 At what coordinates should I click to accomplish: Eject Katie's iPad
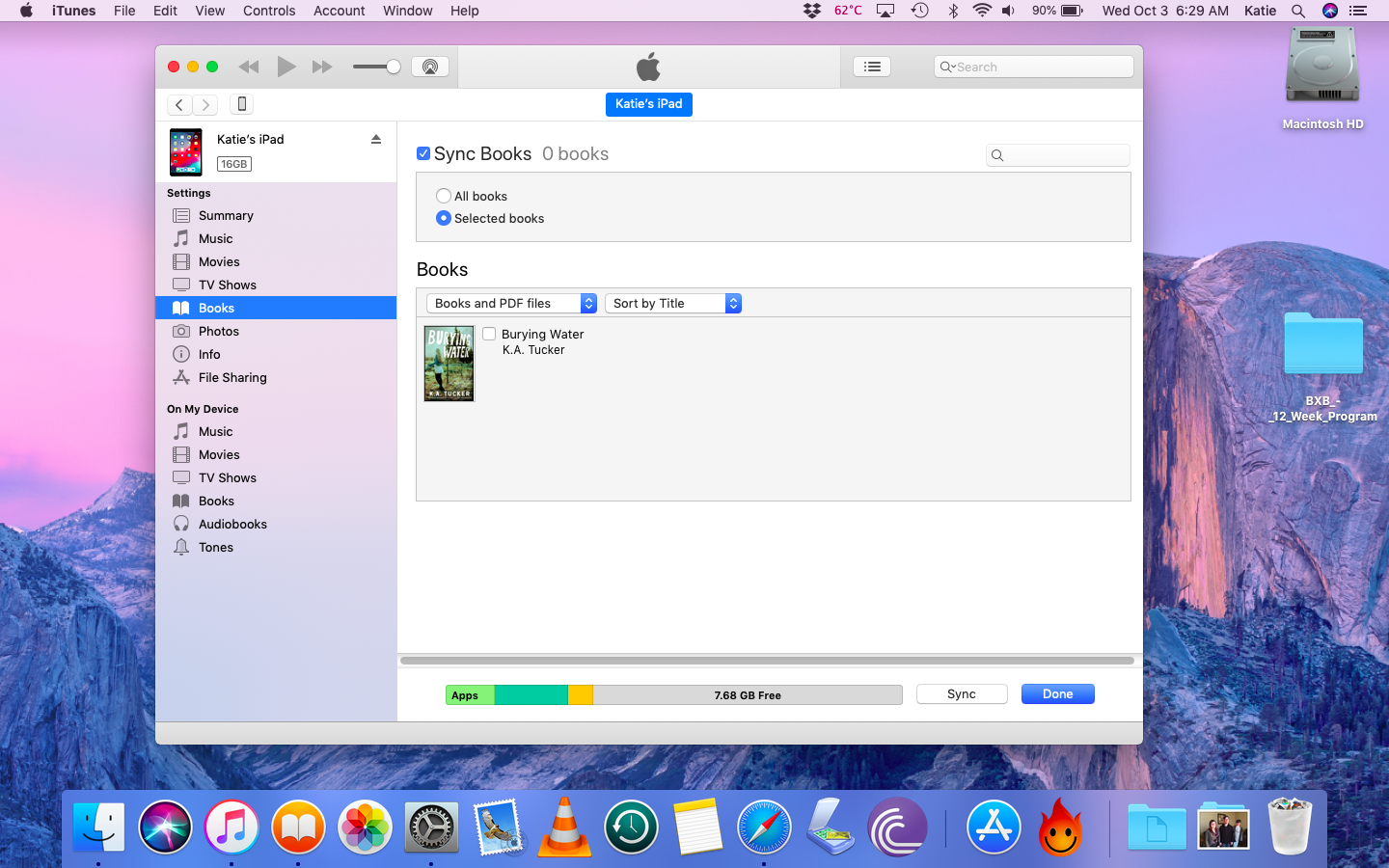click(x=376, y=140)
